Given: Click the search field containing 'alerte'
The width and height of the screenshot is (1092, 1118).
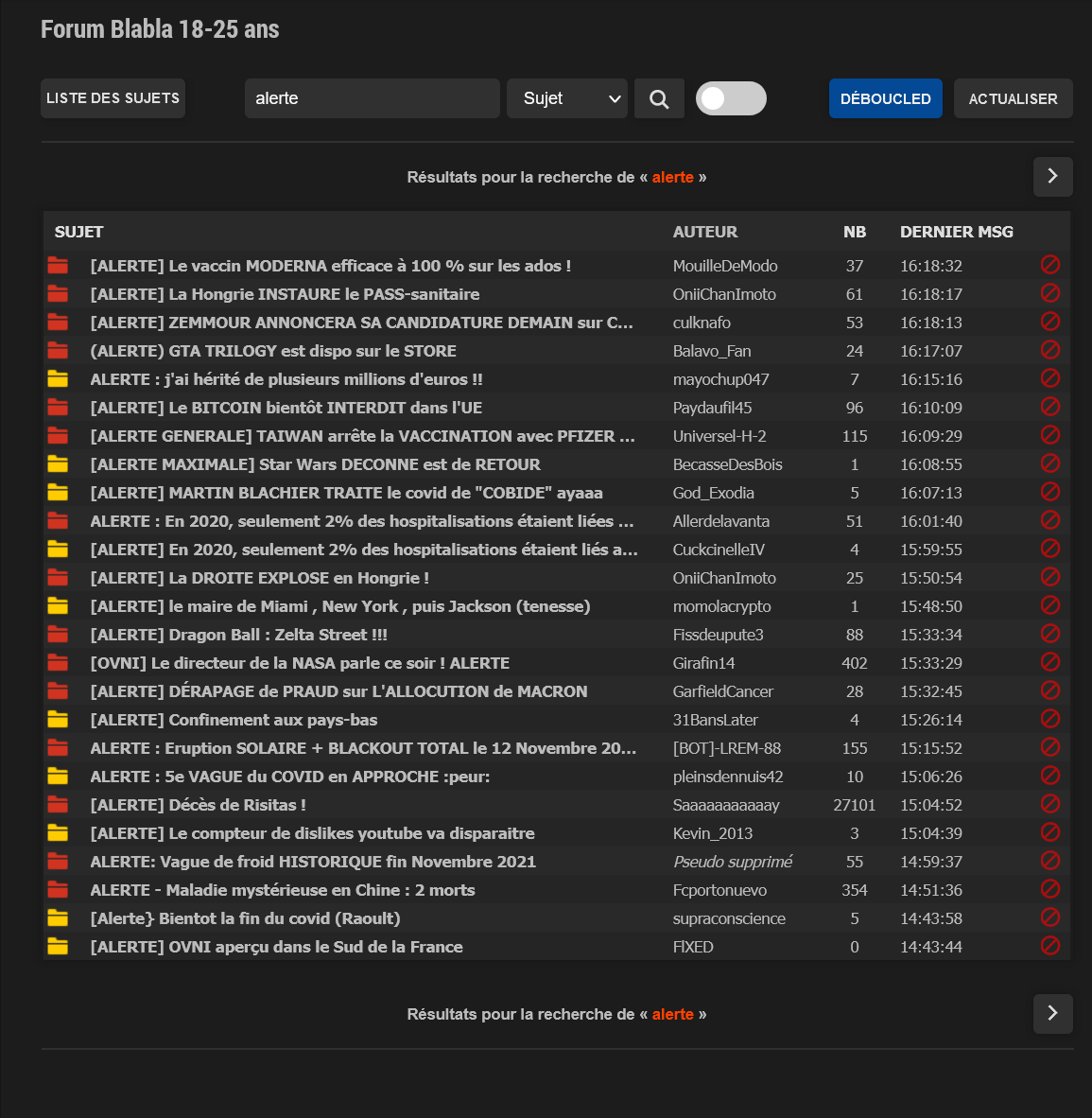Looking at the screenshot, I should pos(373,98).
